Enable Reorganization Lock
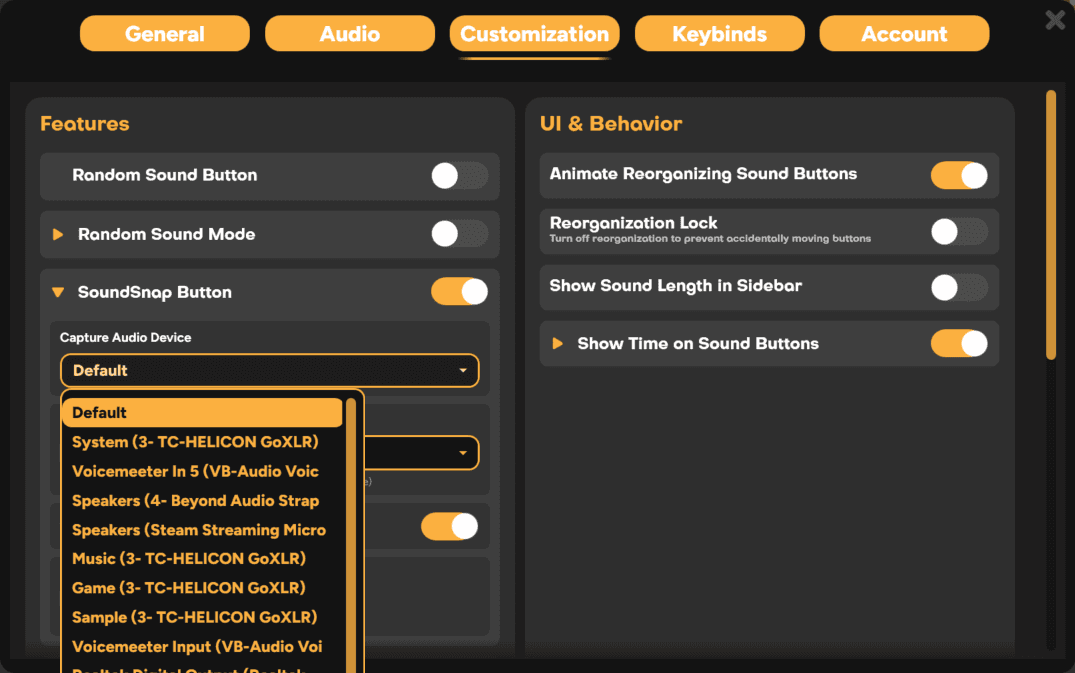 pyautogui.click(x=958, y=231)
